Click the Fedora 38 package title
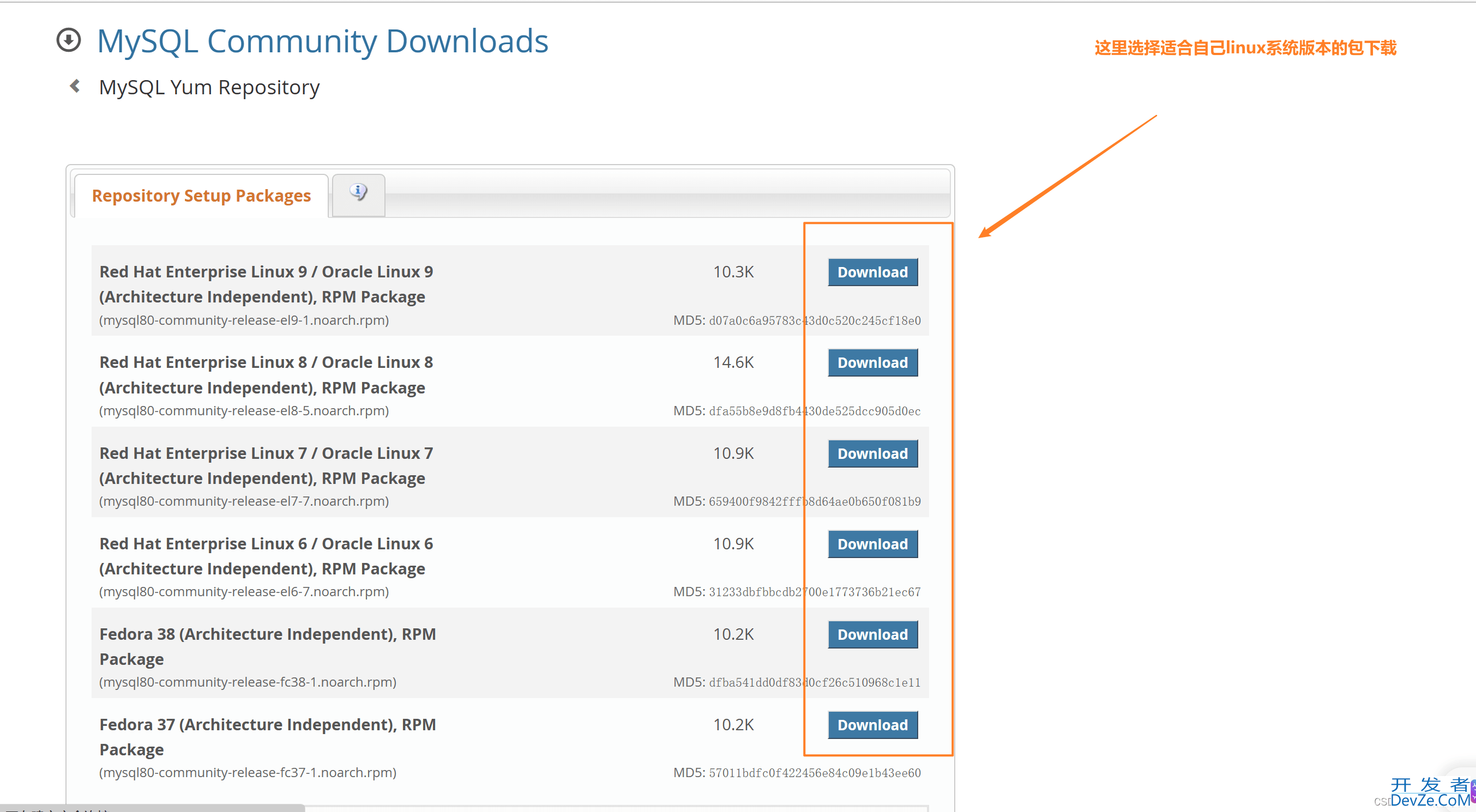The height and width of the screenshot is (812, 1476). pos(268,646)
